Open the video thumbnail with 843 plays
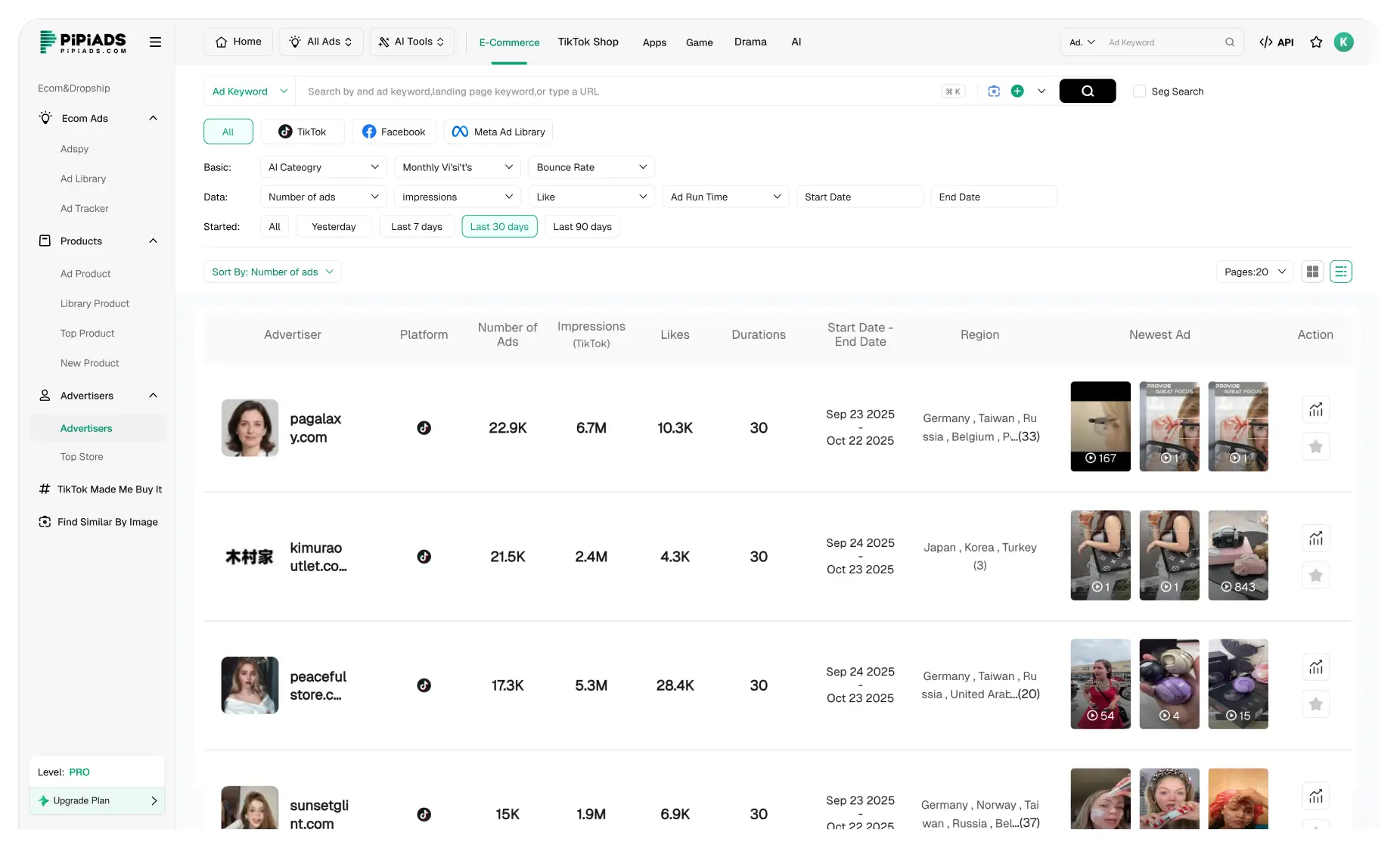 (1238, 554)
